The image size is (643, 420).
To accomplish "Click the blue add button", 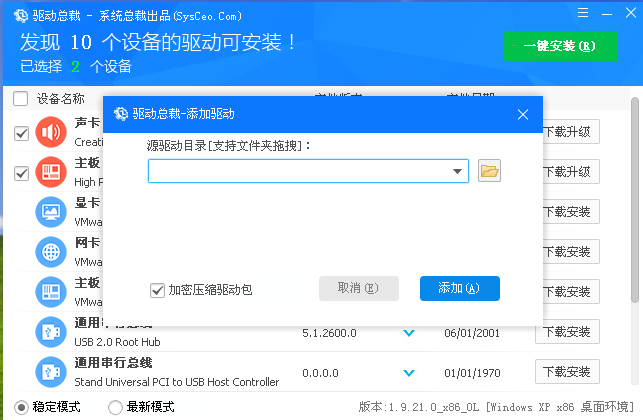I will pyautogui.click(x=460, y=288).
